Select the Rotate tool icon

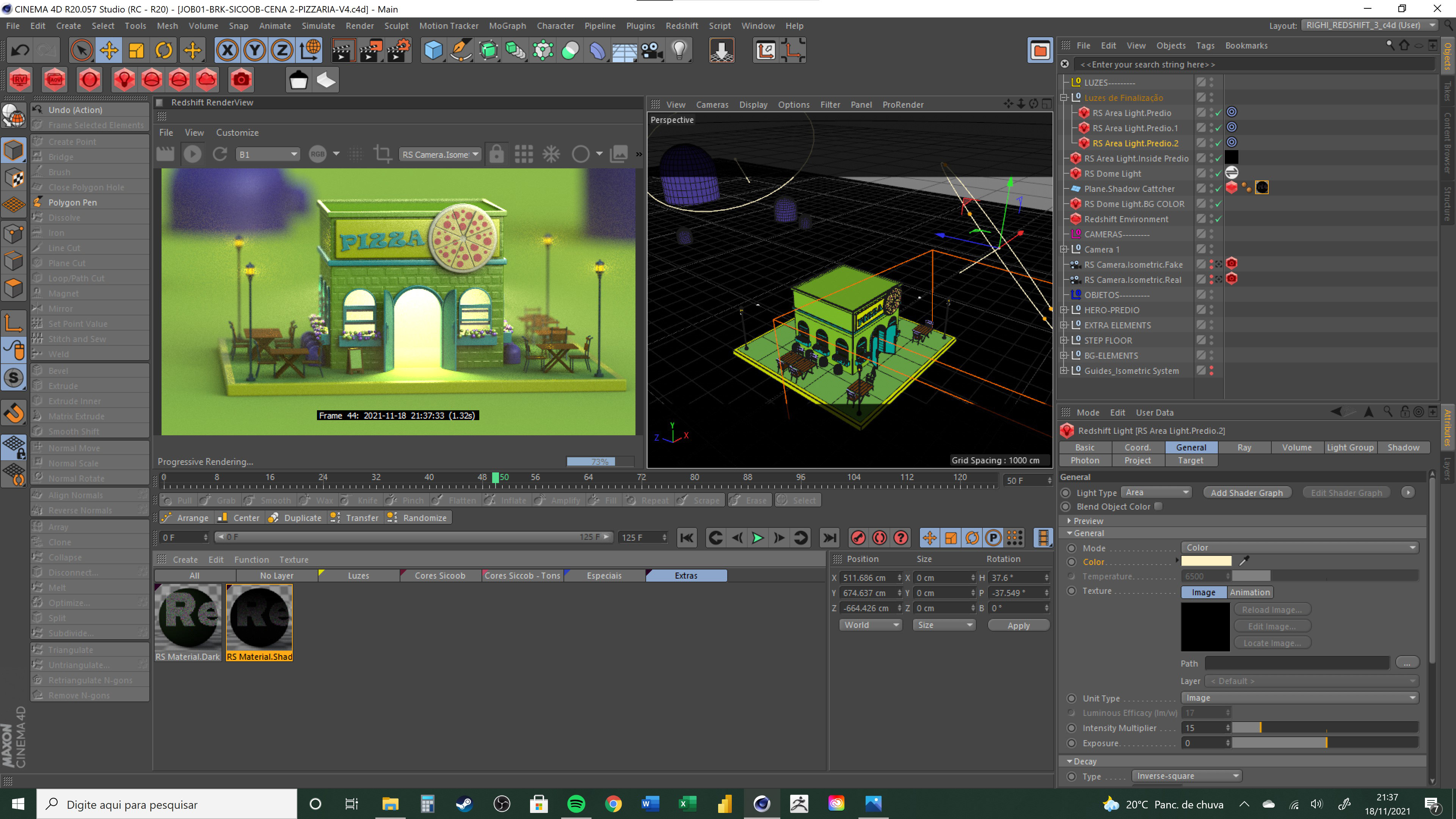pos(164,51)
